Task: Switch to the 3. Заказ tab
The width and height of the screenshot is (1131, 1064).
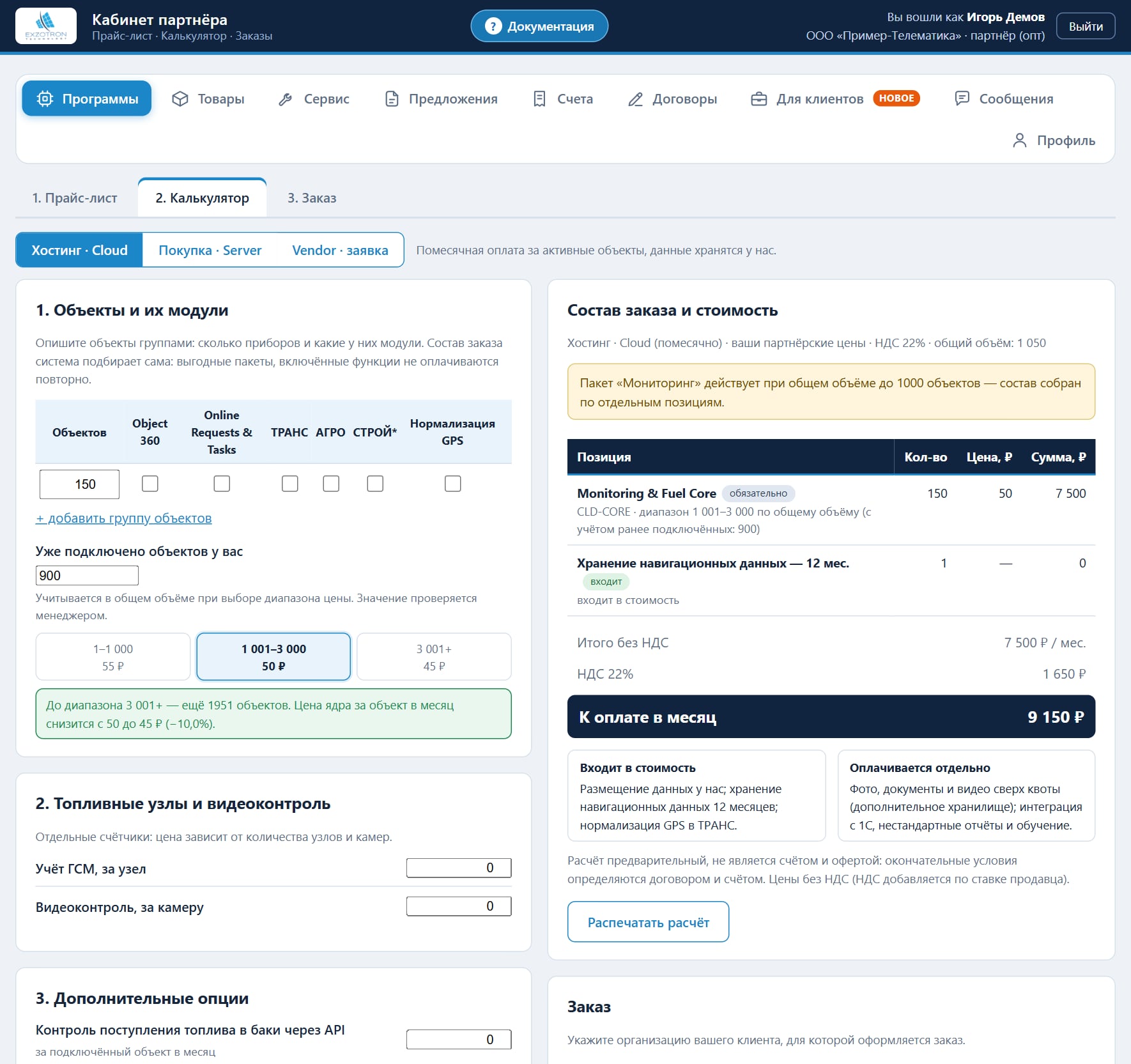Action: point(312,197)
